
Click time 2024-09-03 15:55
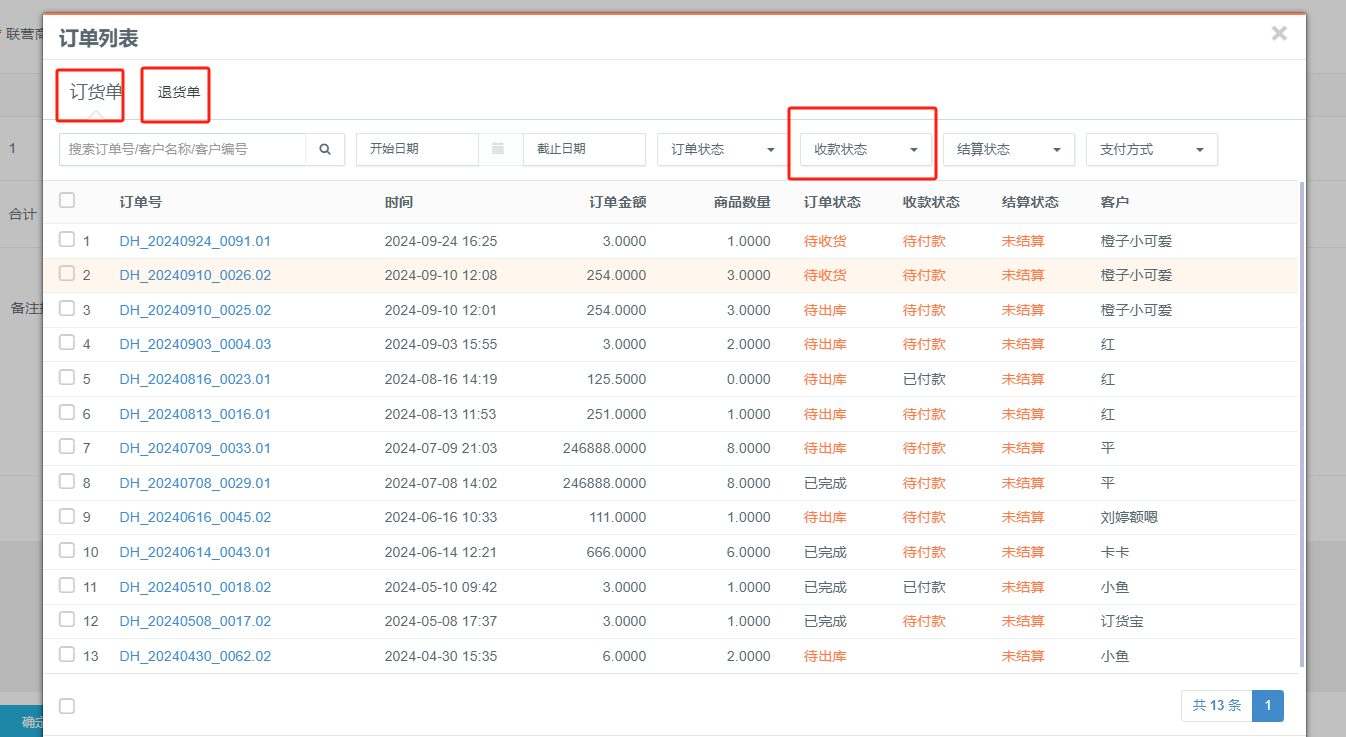point(440,344)
